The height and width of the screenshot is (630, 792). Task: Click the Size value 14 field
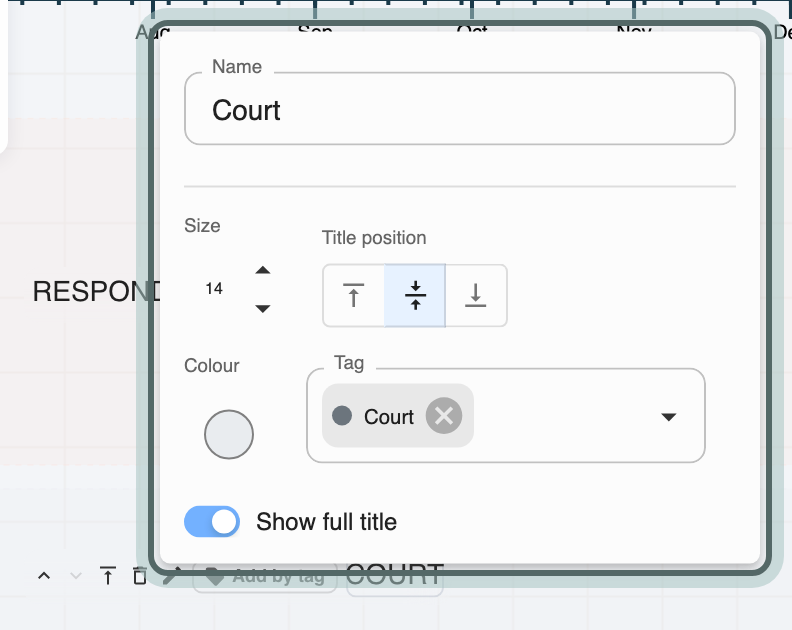click(214, 288)
